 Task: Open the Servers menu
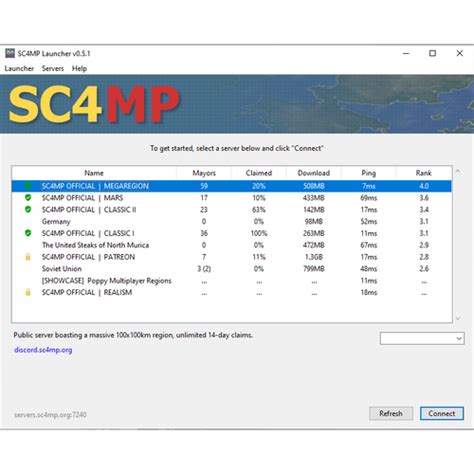pyautogui.click(x=53, y=68)
